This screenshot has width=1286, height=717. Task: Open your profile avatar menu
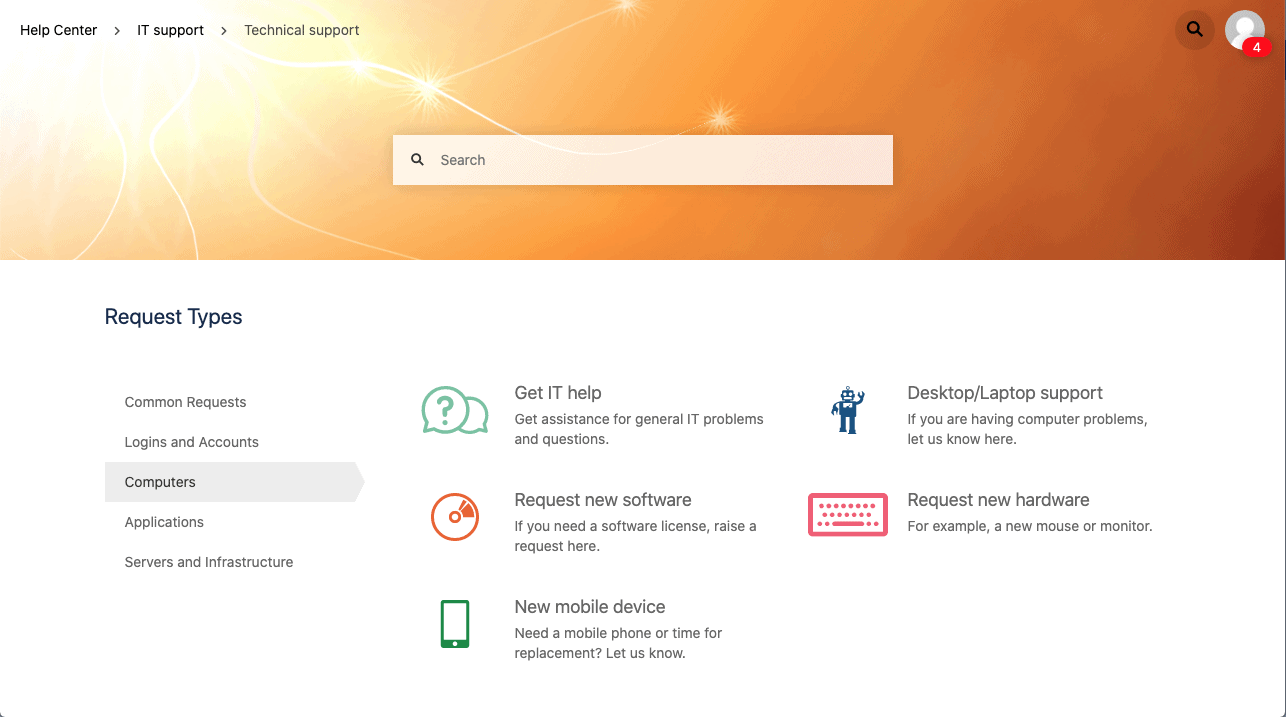1245,30
